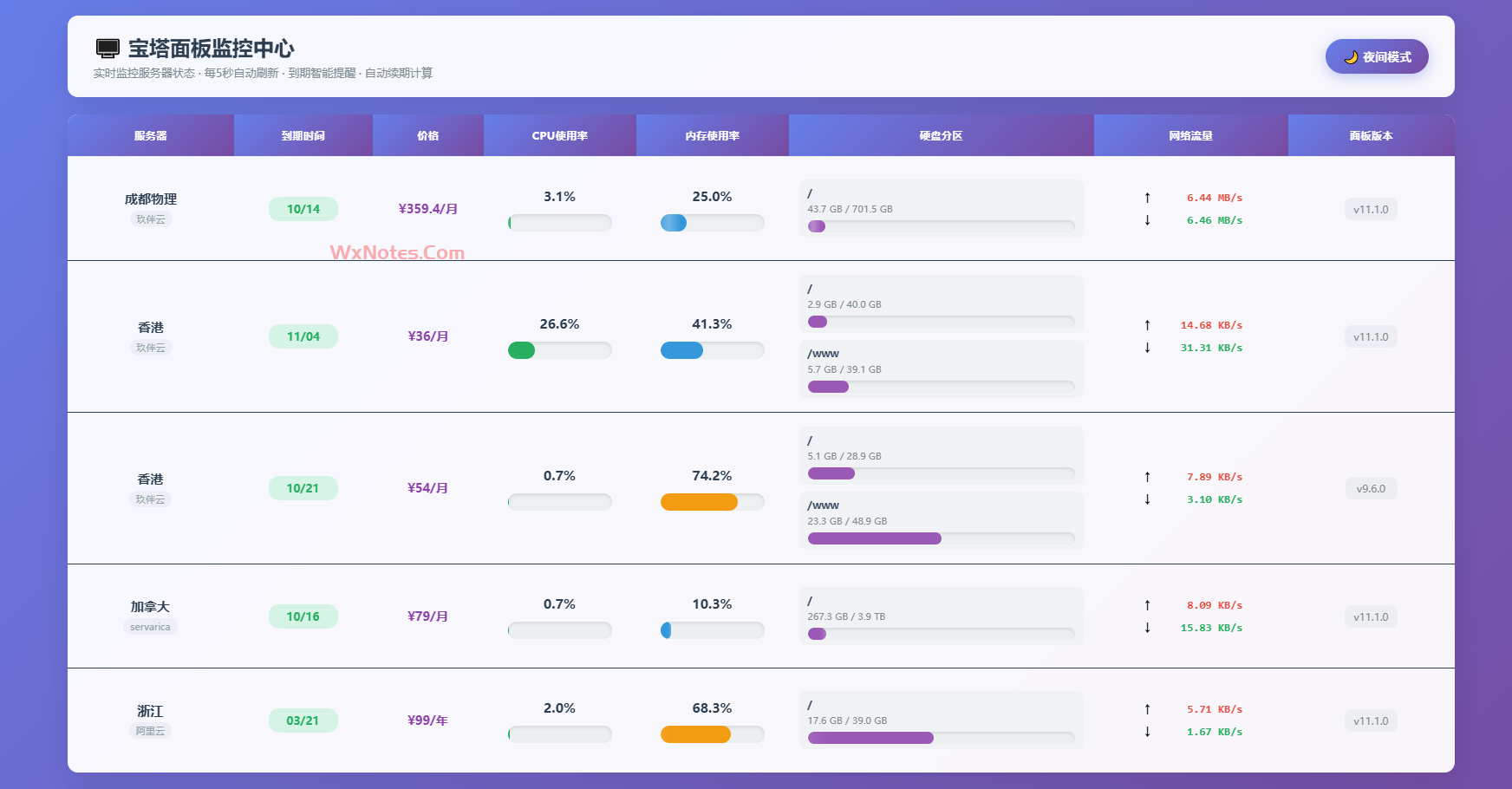Click the 到期时间 column header
1512x789 pixels.
pos(303,136)
